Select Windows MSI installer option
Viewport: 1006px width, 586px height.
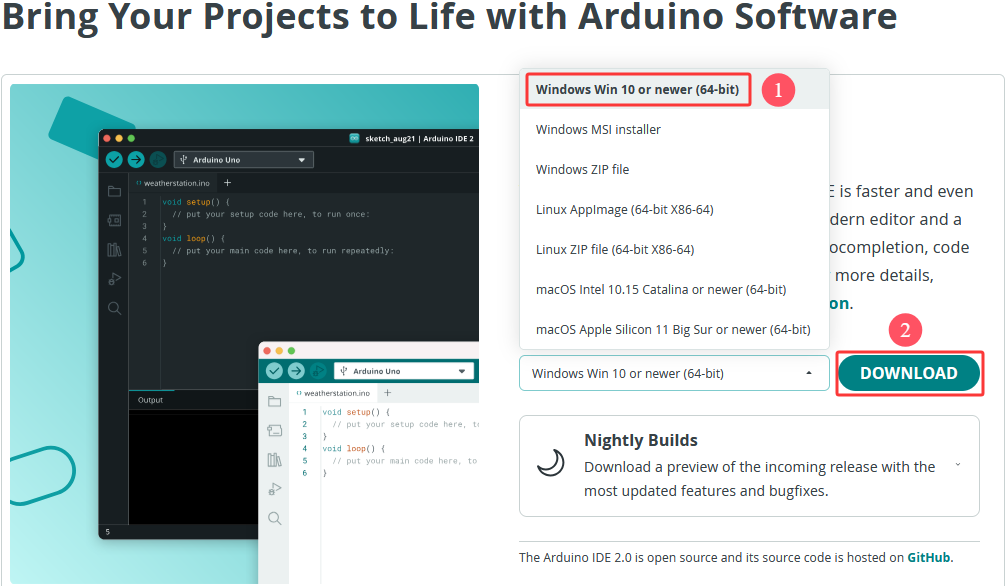click(598, 129)
